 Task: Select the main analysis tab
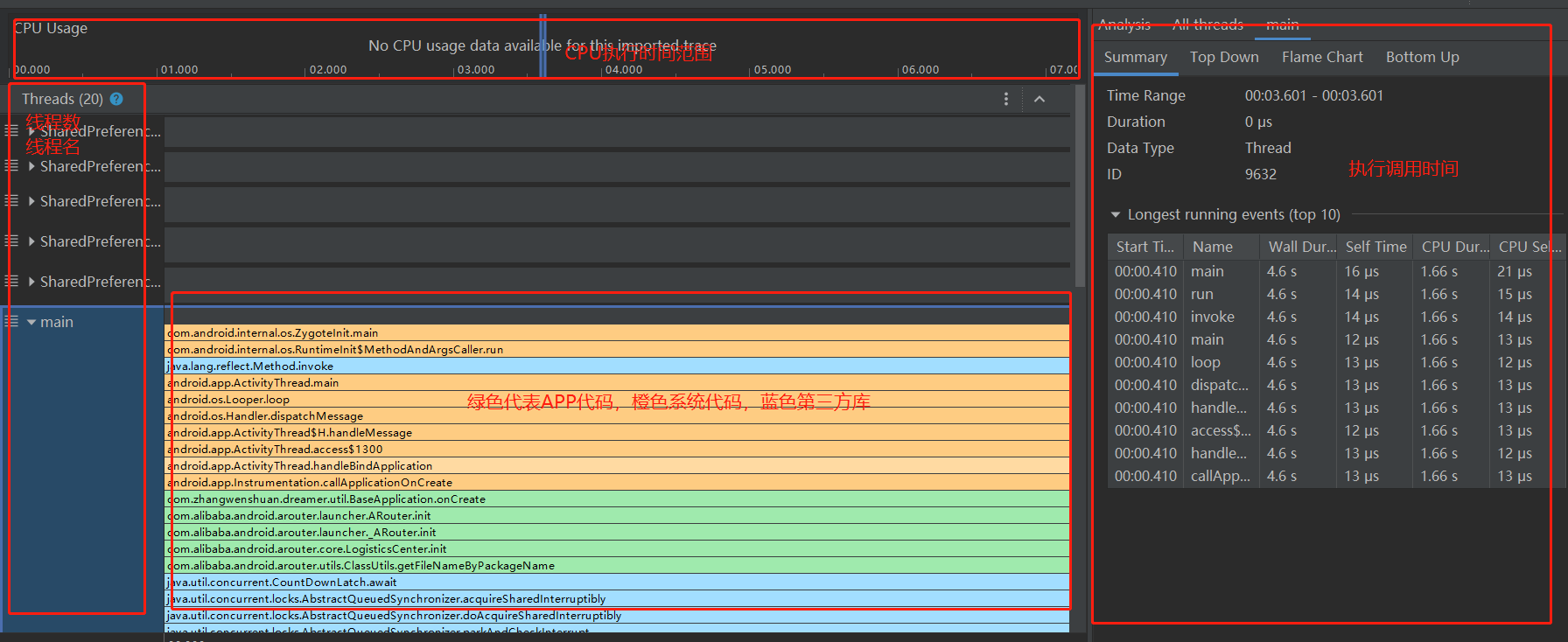[1283, 24]
